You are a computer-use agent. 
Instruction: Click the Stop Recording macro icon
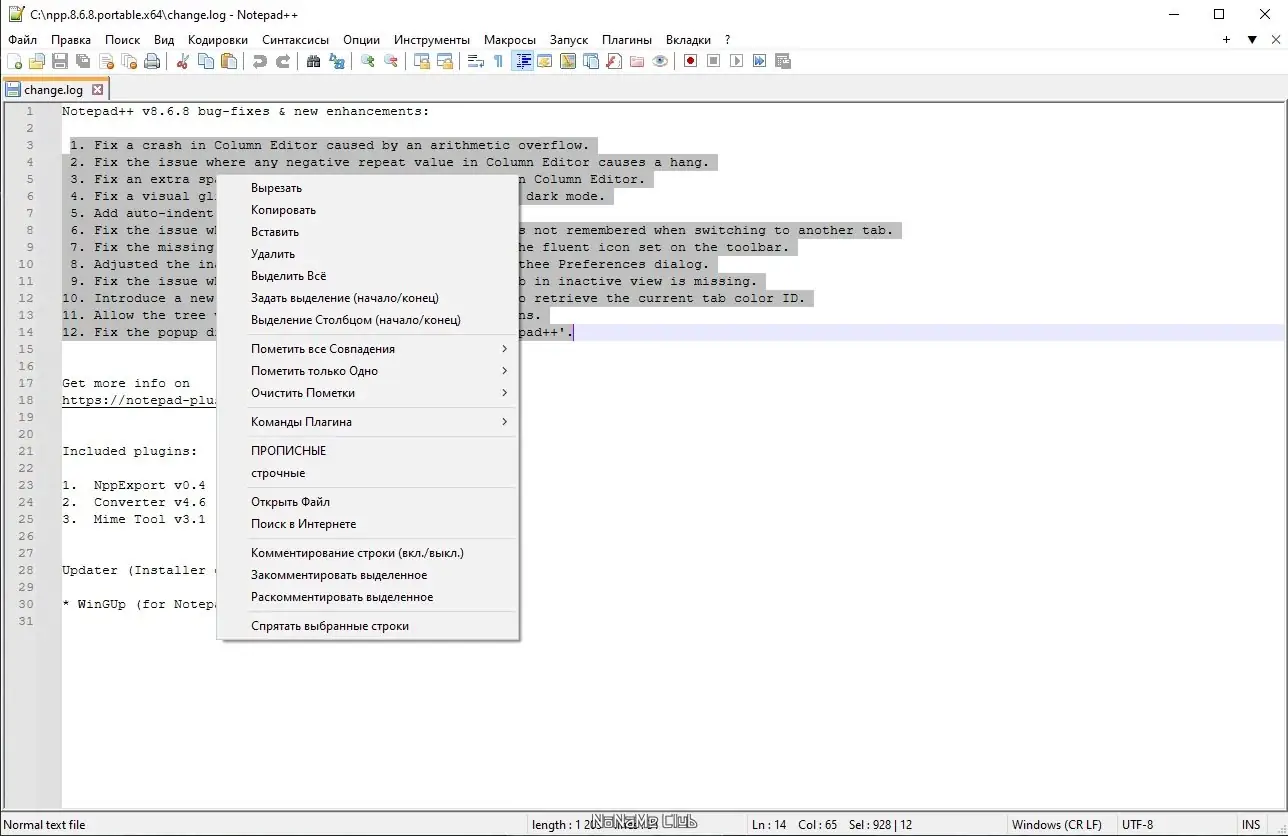[714, 61]
